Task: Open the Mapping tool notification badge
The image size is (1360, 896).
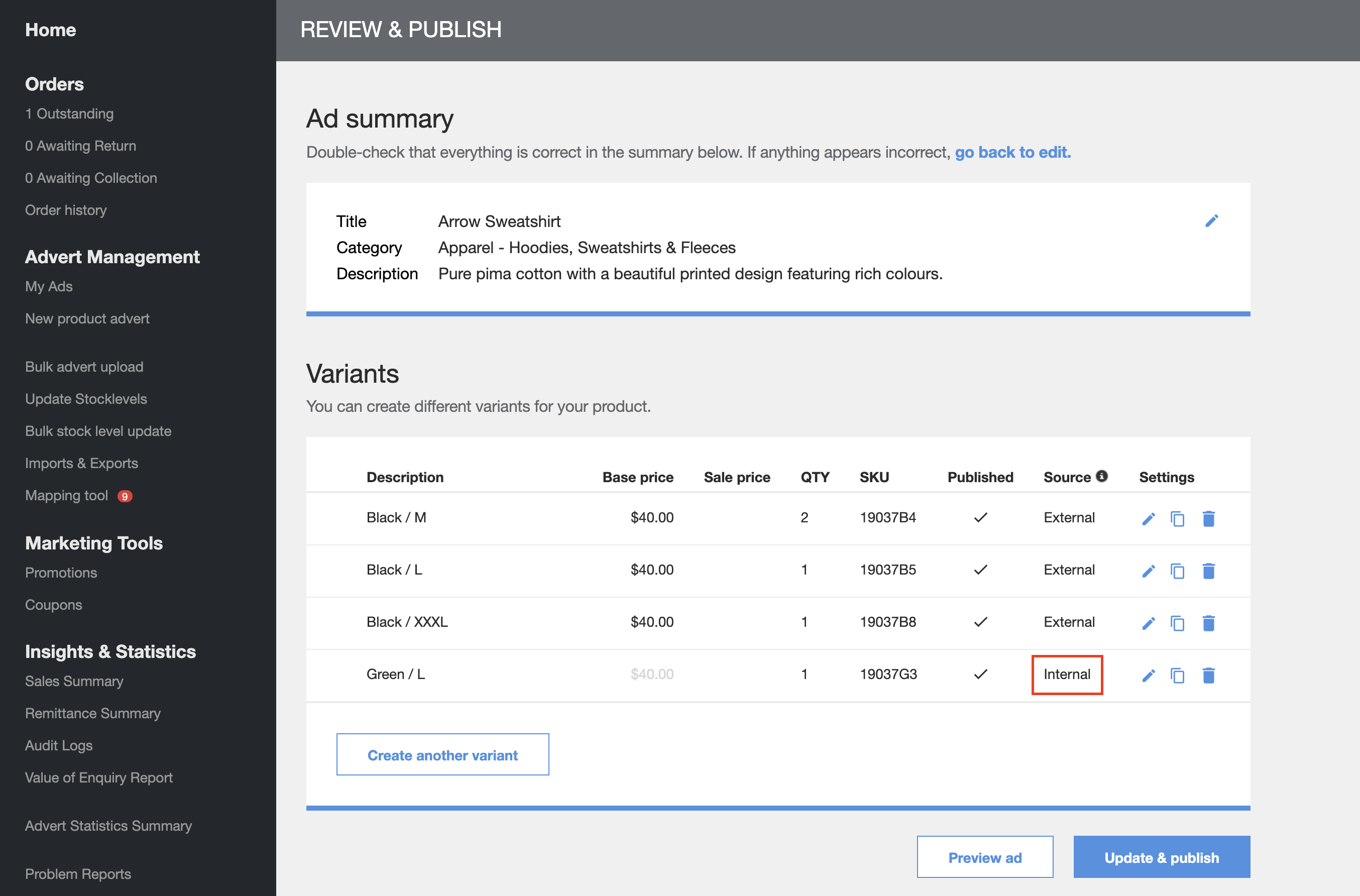Action: click(125, 496)
